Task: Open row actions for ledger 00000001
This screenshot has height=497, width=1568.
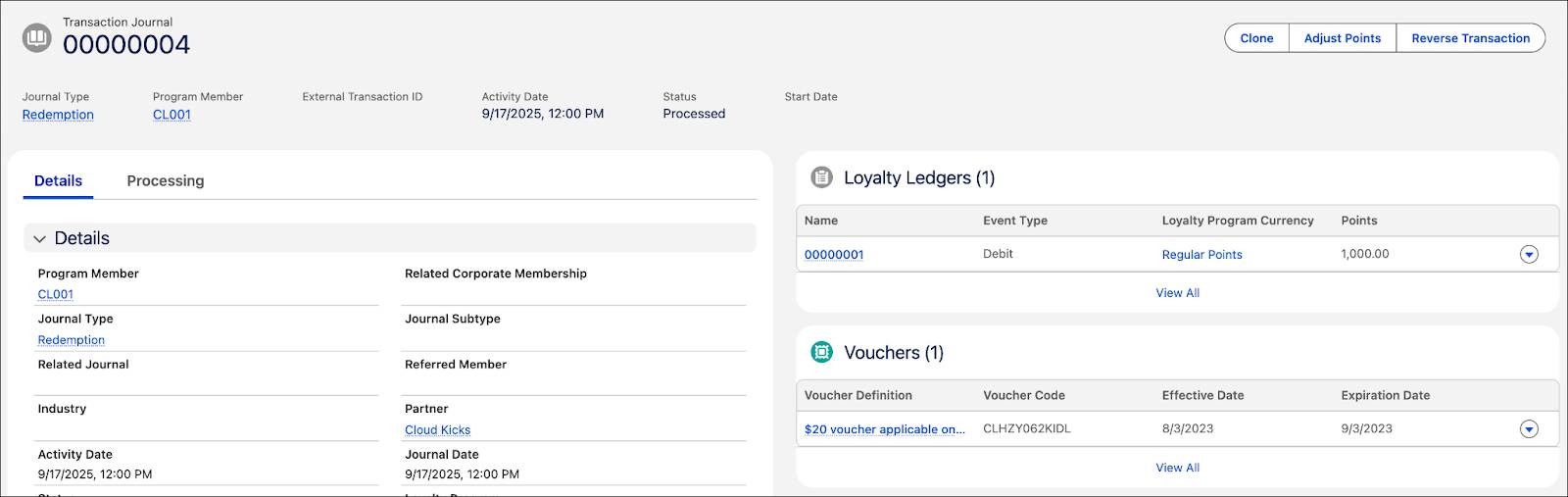Action: pos(1528,255)
